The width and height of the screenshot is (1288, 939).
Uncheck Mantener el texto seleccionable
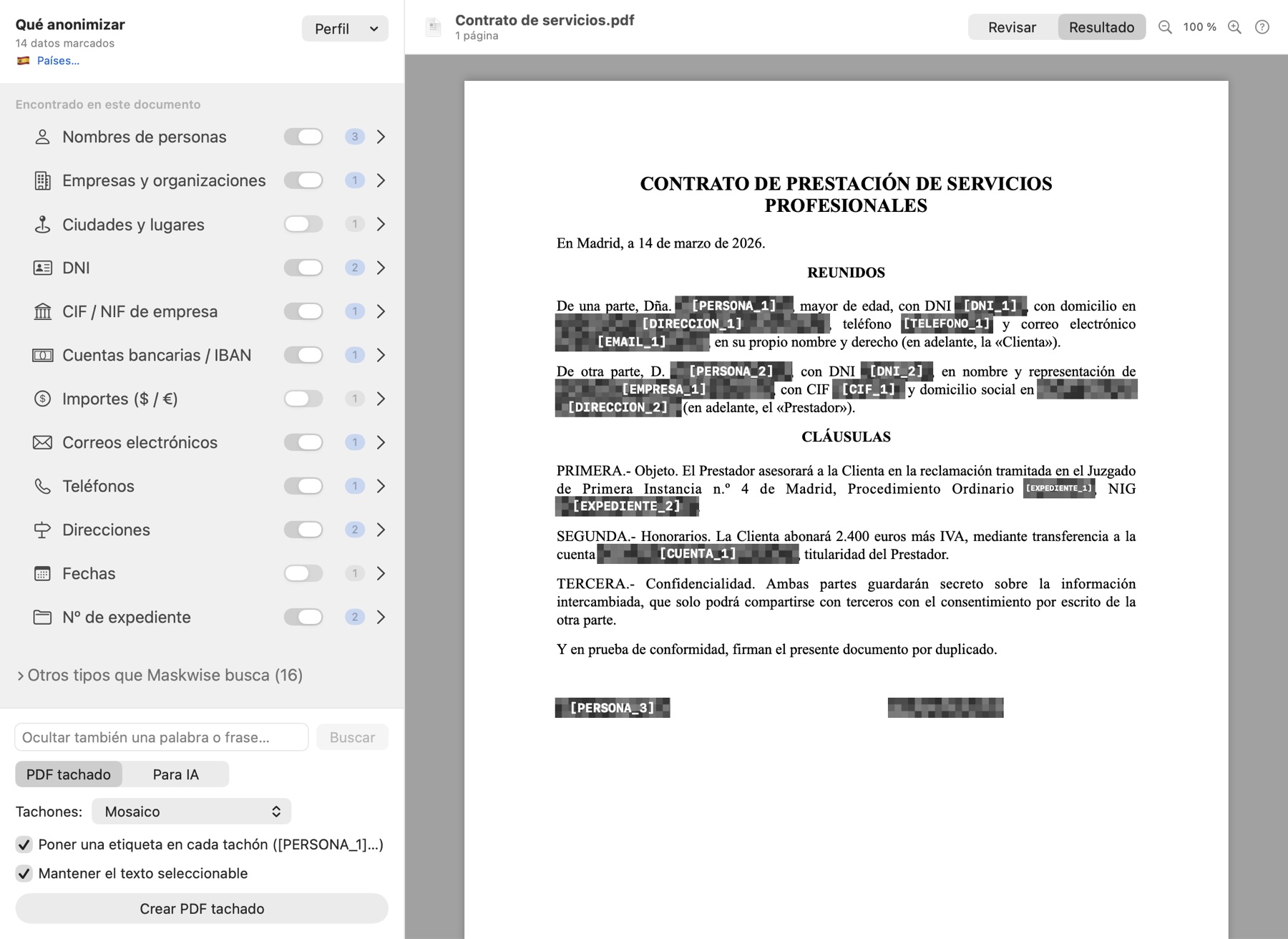coord(24,873)
